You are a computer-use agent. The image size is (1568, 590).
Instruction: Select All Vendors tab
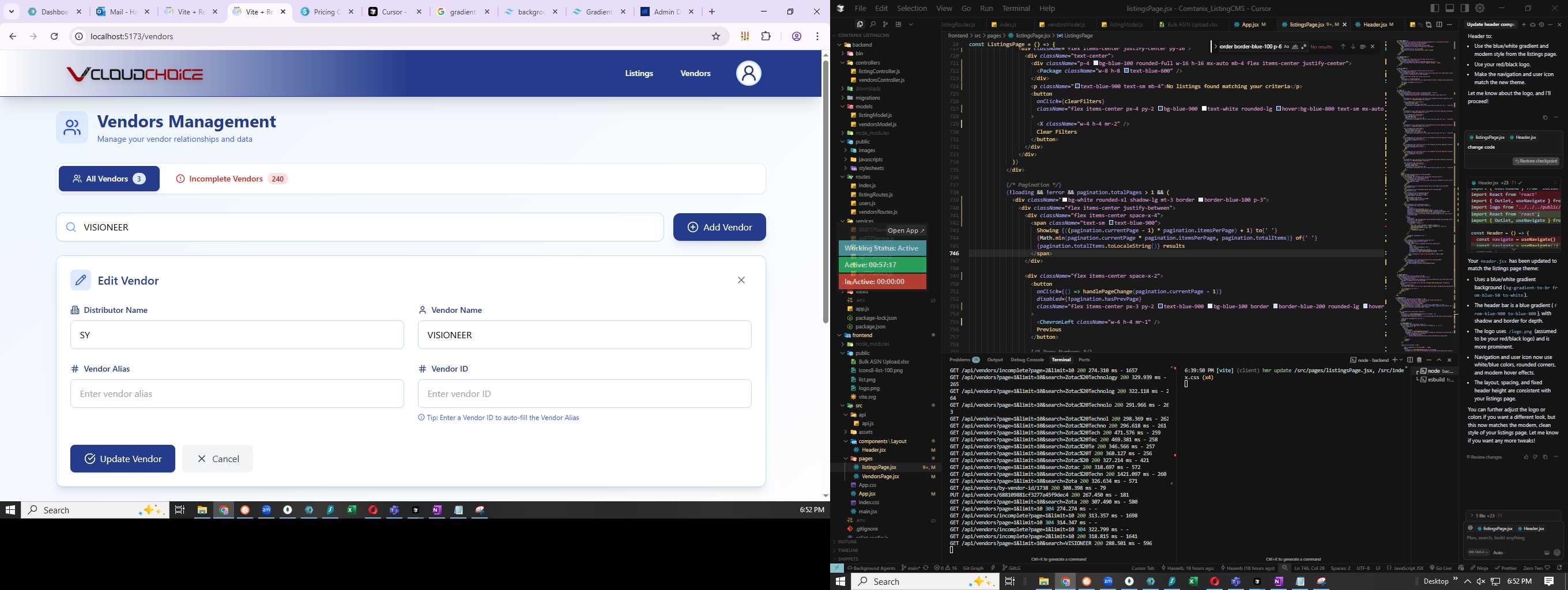tap(109, 179)
